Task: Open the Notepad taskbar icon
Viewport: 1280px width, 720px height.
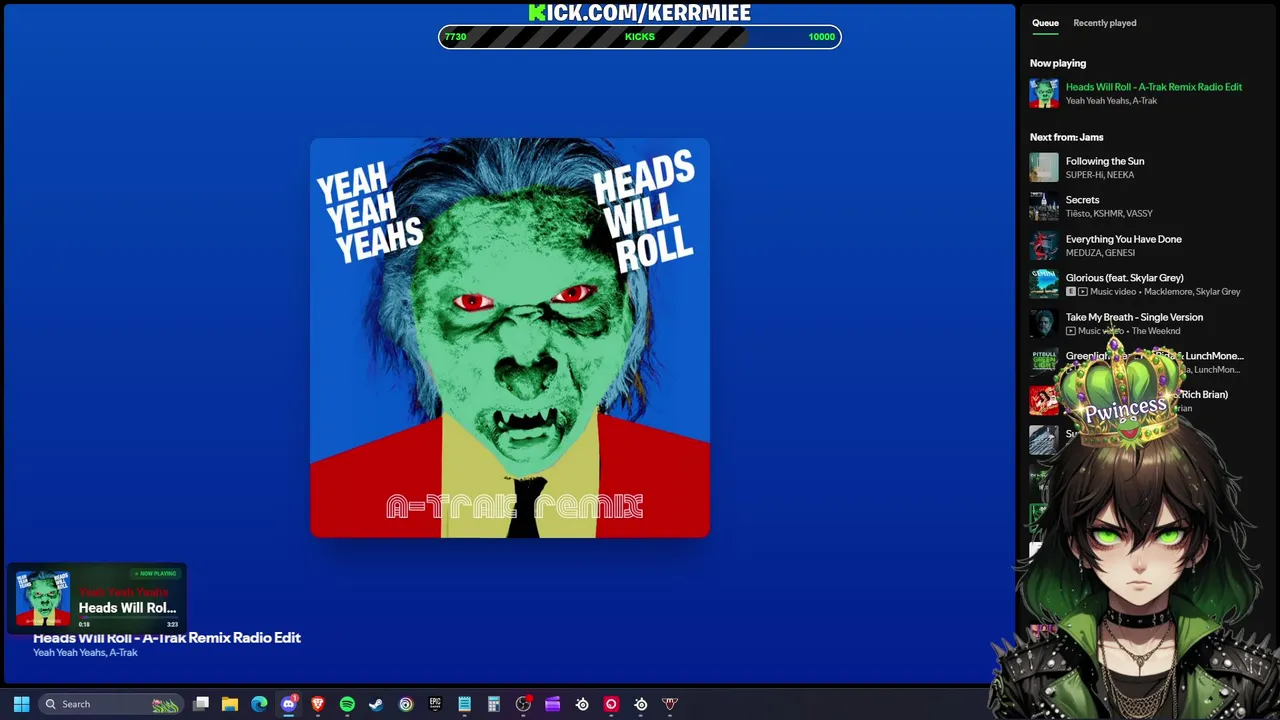Action: (464, 704)
